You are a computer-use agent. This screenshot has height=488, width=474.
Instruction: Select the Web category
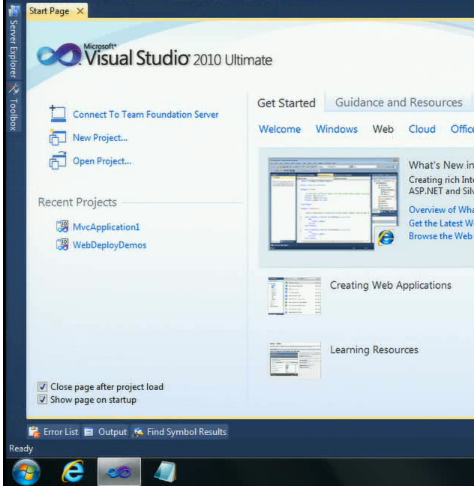coord(383,129)
